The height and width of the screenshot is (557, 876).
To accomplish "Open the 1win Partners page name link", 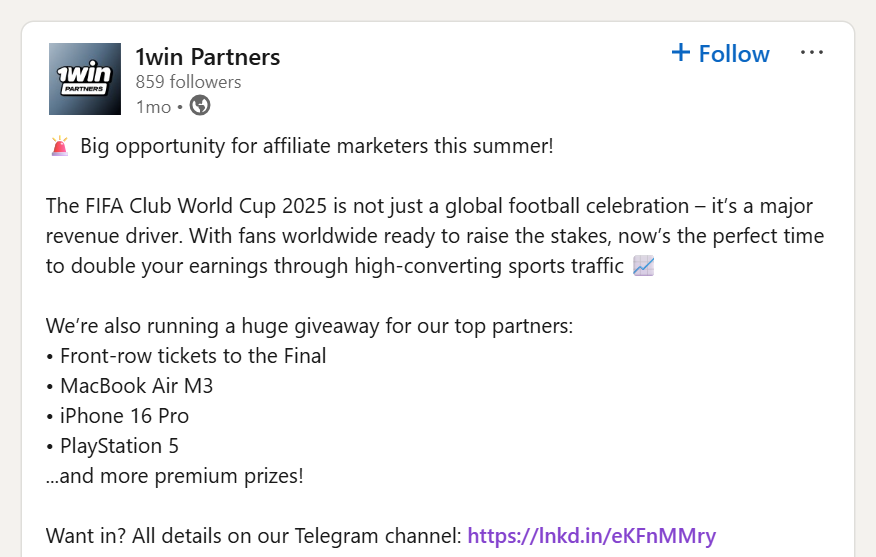I will pos(208,57).
